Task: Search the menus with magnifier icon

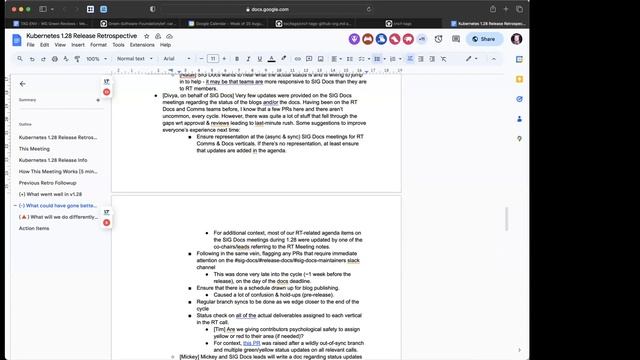Action: (20, 59)
